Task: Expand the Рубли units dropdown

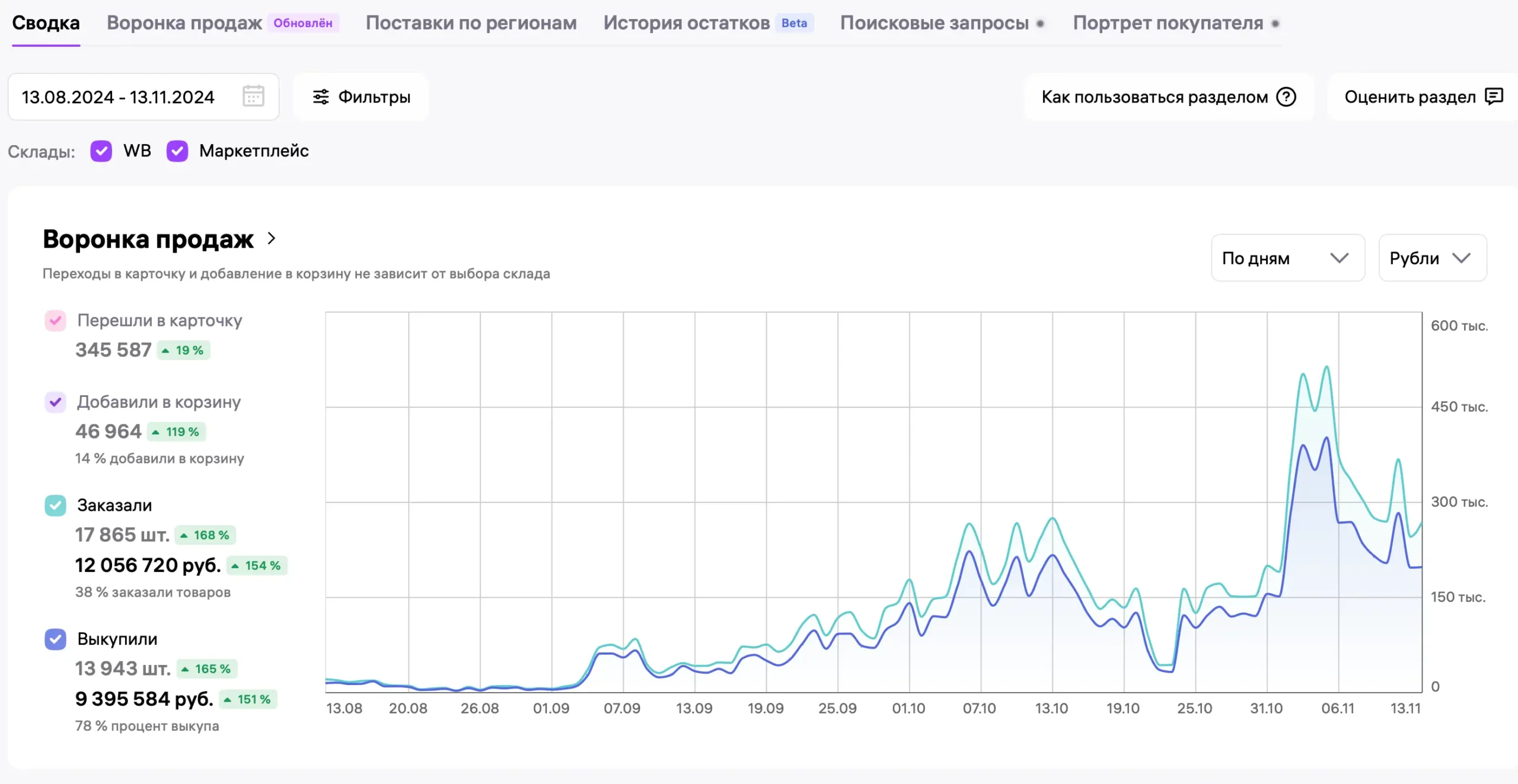Action: coord(1432,258)
